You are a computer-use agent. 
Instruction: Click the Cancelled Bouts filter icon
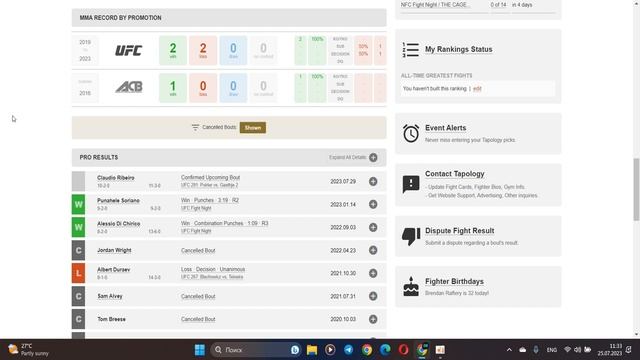196,127
